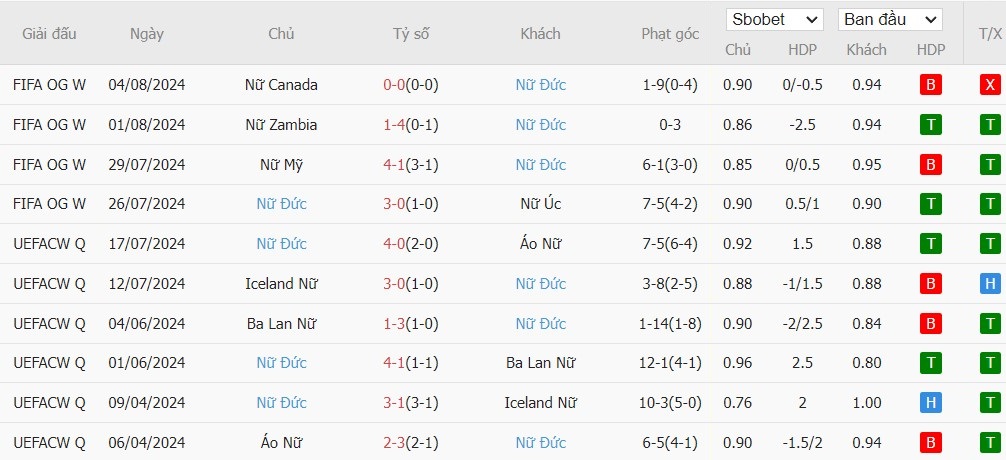Click the red B badge for 04/08/2024 match
This screenshot has width=1006, height=460.
930,85
